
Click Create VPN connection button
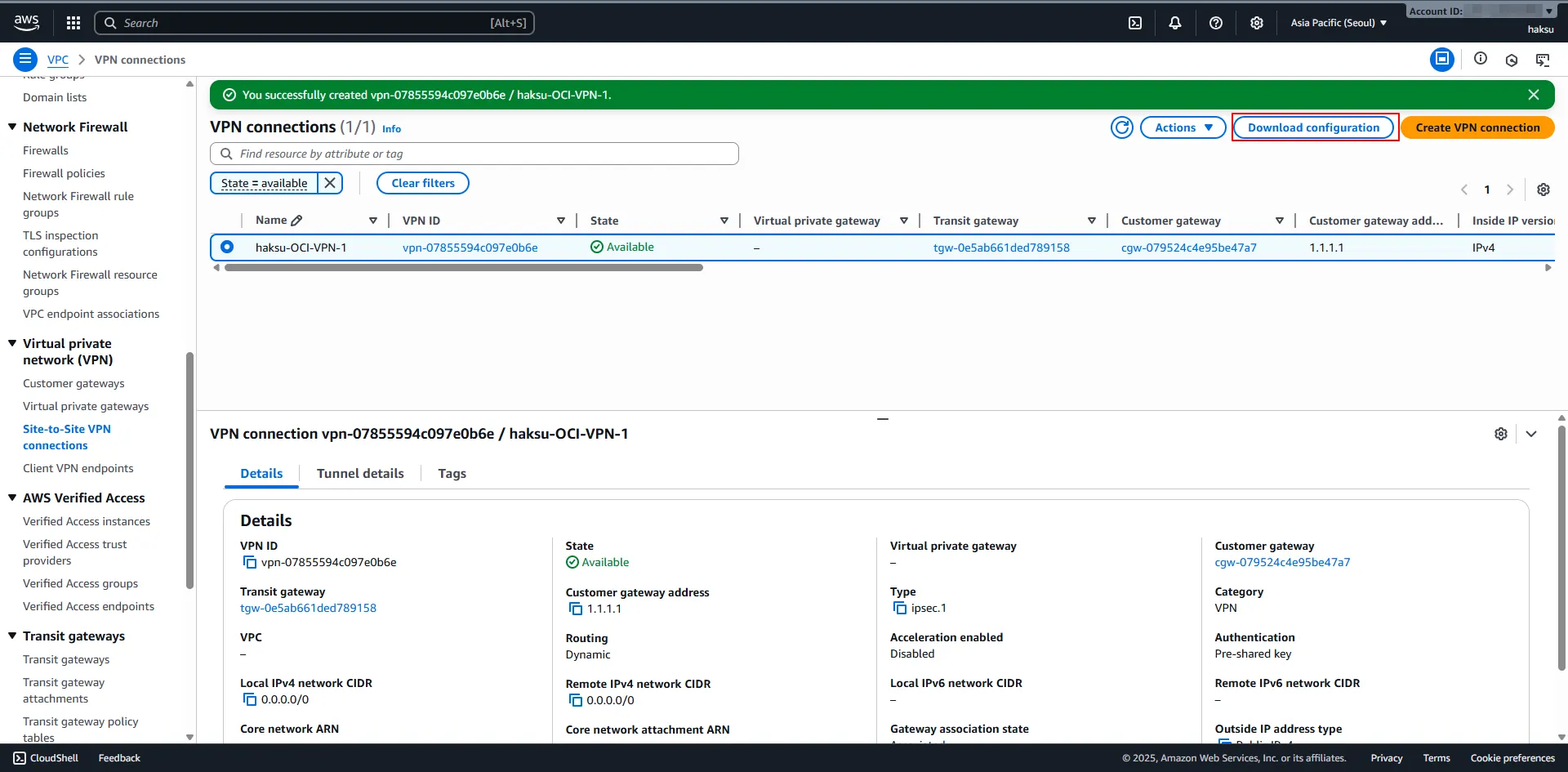click(1477, 127)
